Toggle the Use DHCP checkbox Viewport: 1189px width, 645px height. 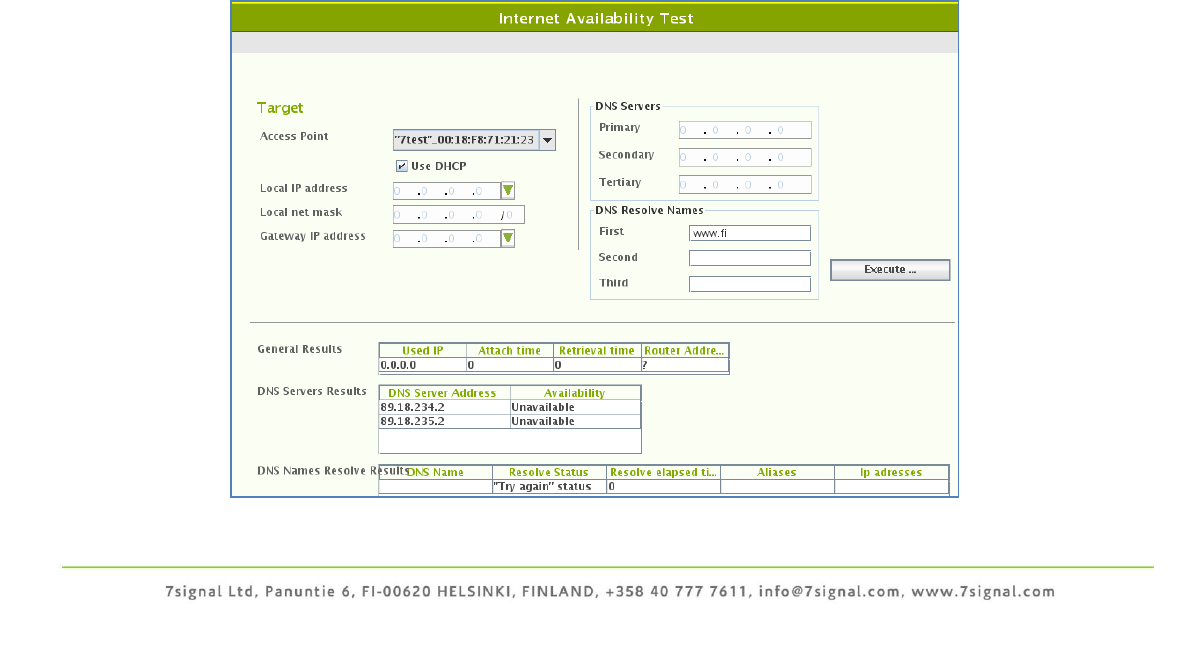402,166
